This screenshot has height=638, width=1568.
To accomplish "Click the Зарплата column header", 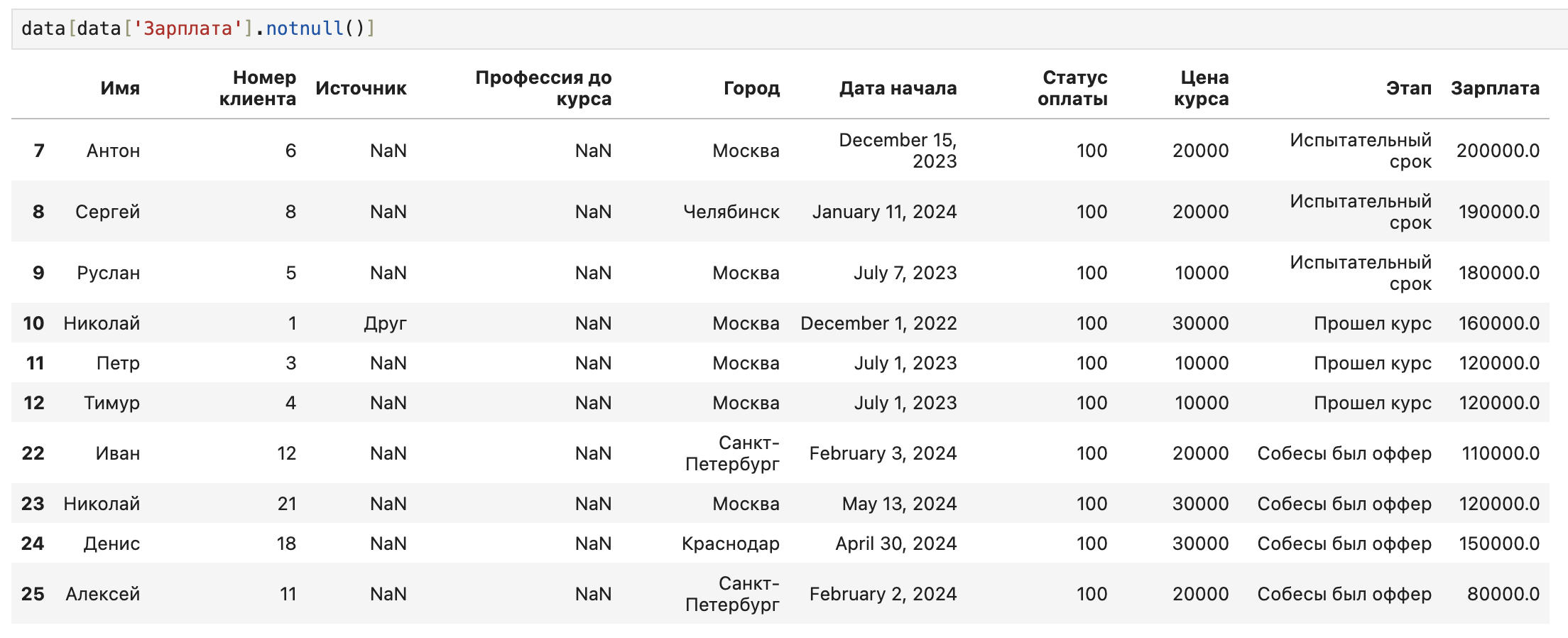I will click(x=1495, y=88).
